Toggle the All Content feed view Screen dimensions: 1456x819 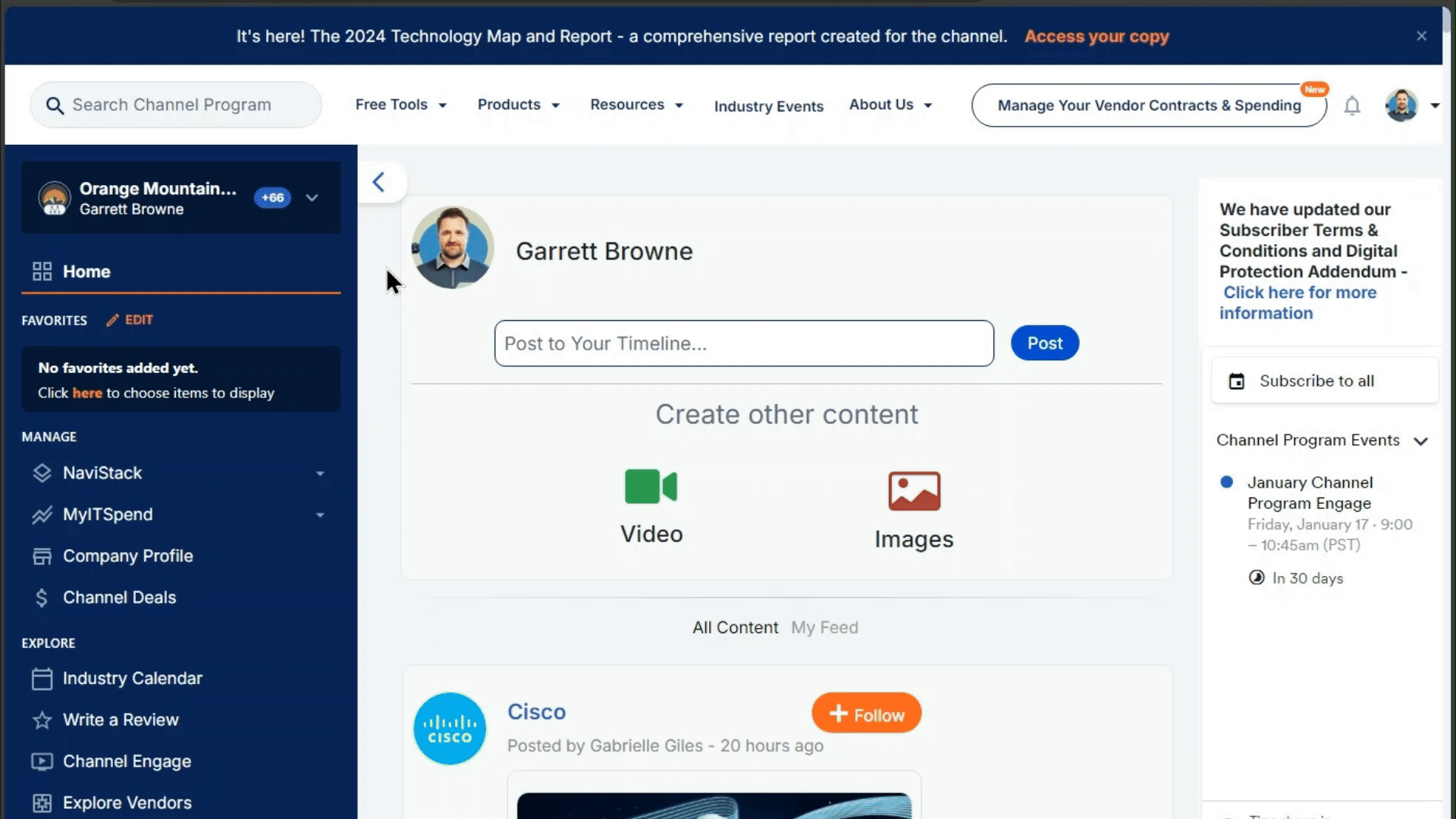[x=735, y=627]
